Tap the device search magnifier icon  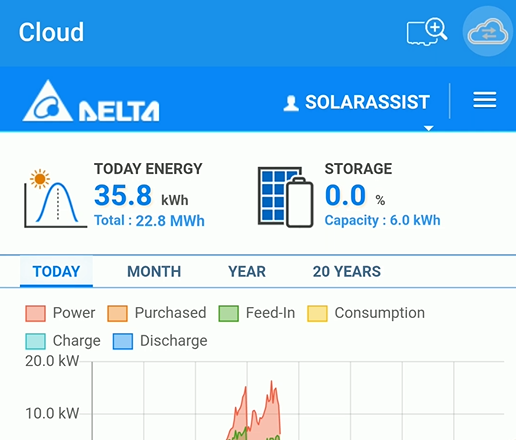click(x=427, y=32)
